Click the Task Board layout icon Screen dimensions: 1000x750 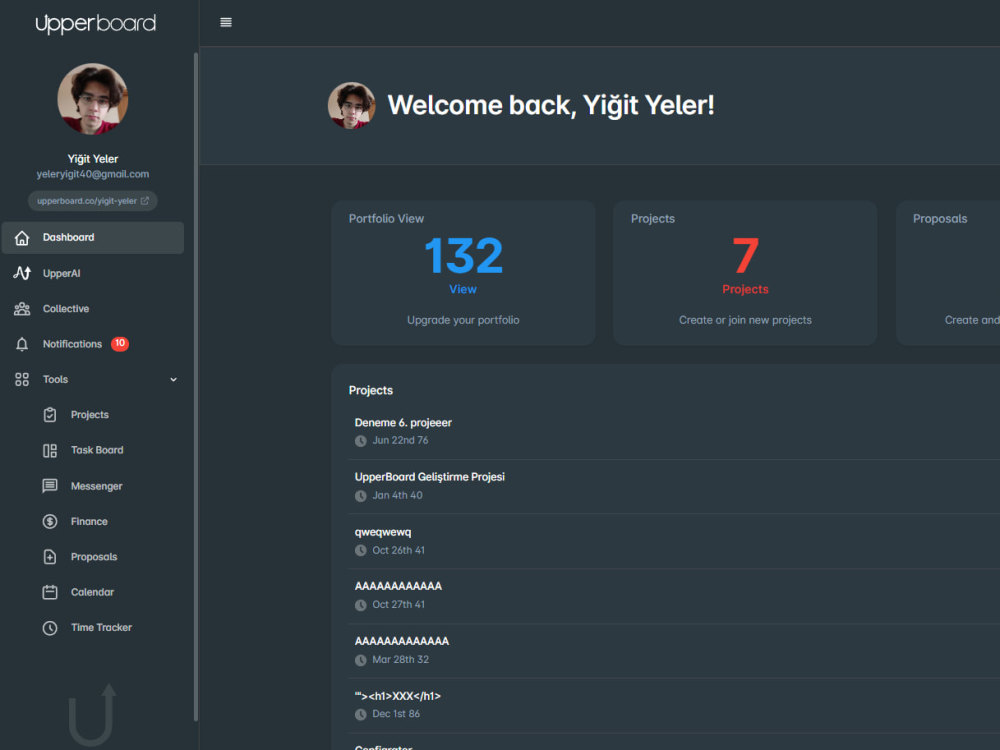tap(50, 451)
